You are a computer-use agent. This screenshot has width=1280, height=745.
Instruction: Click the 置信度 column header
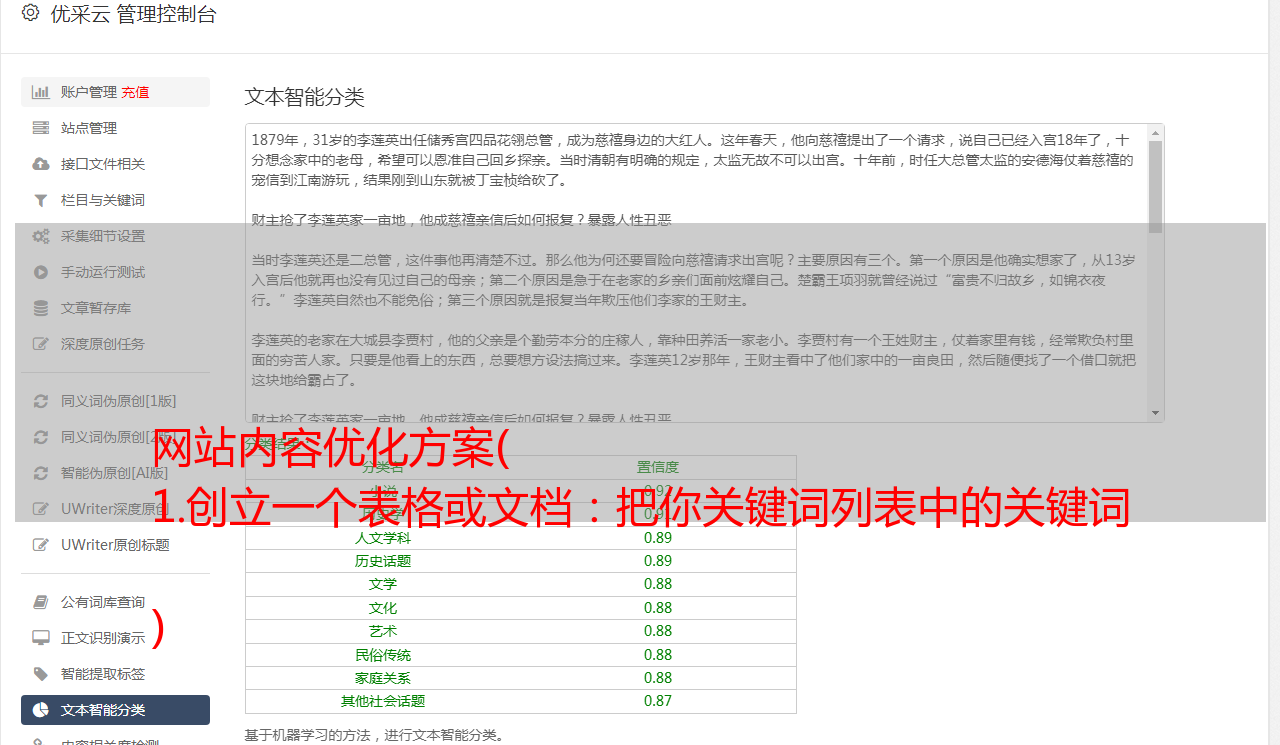[658, 467]
